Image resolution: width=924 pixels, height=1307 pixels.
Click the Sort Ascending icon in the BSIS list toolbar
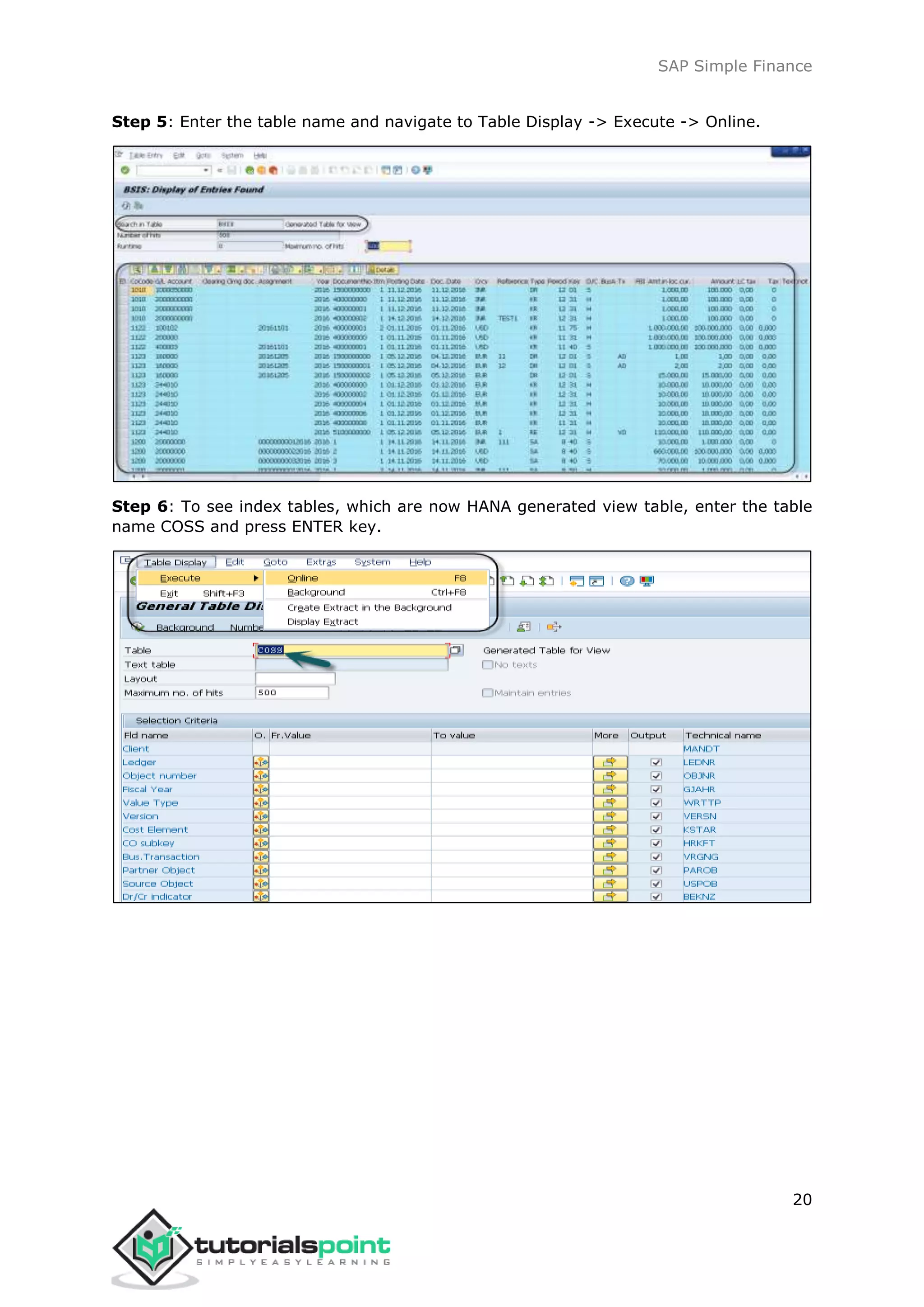pyautogui.click(x=155, y=270)
